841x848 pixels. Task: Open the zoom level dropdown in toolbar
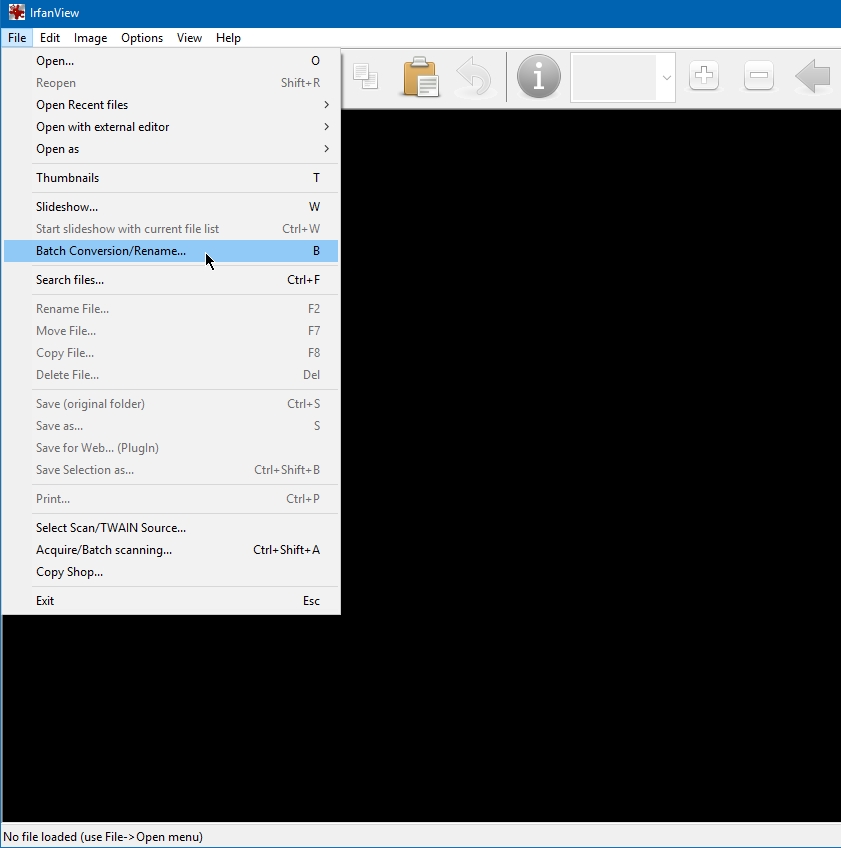666,77
